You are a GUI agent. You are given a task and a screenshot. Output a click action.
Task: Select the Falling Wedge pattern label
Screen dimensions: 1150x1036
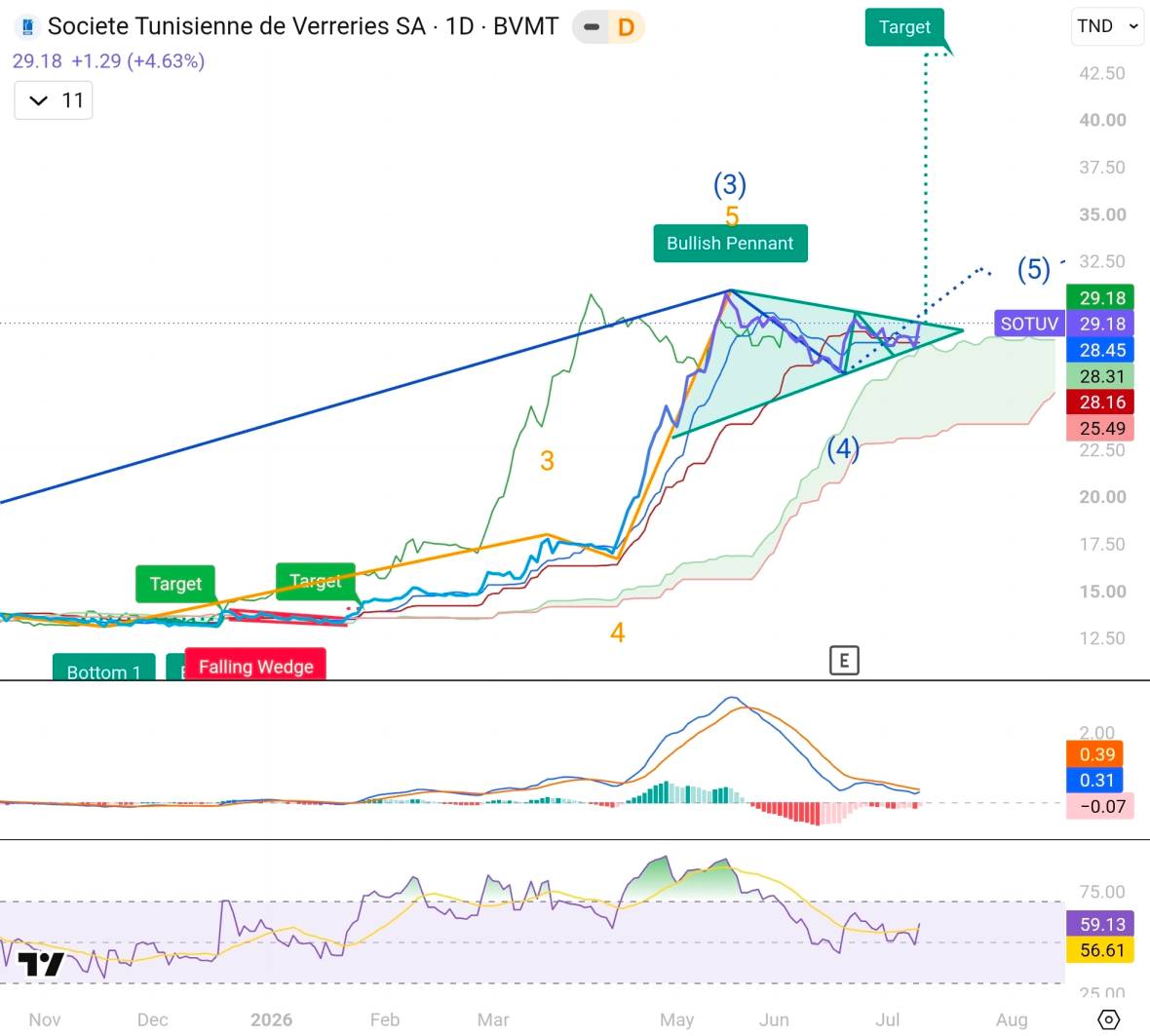pos(255,666)
